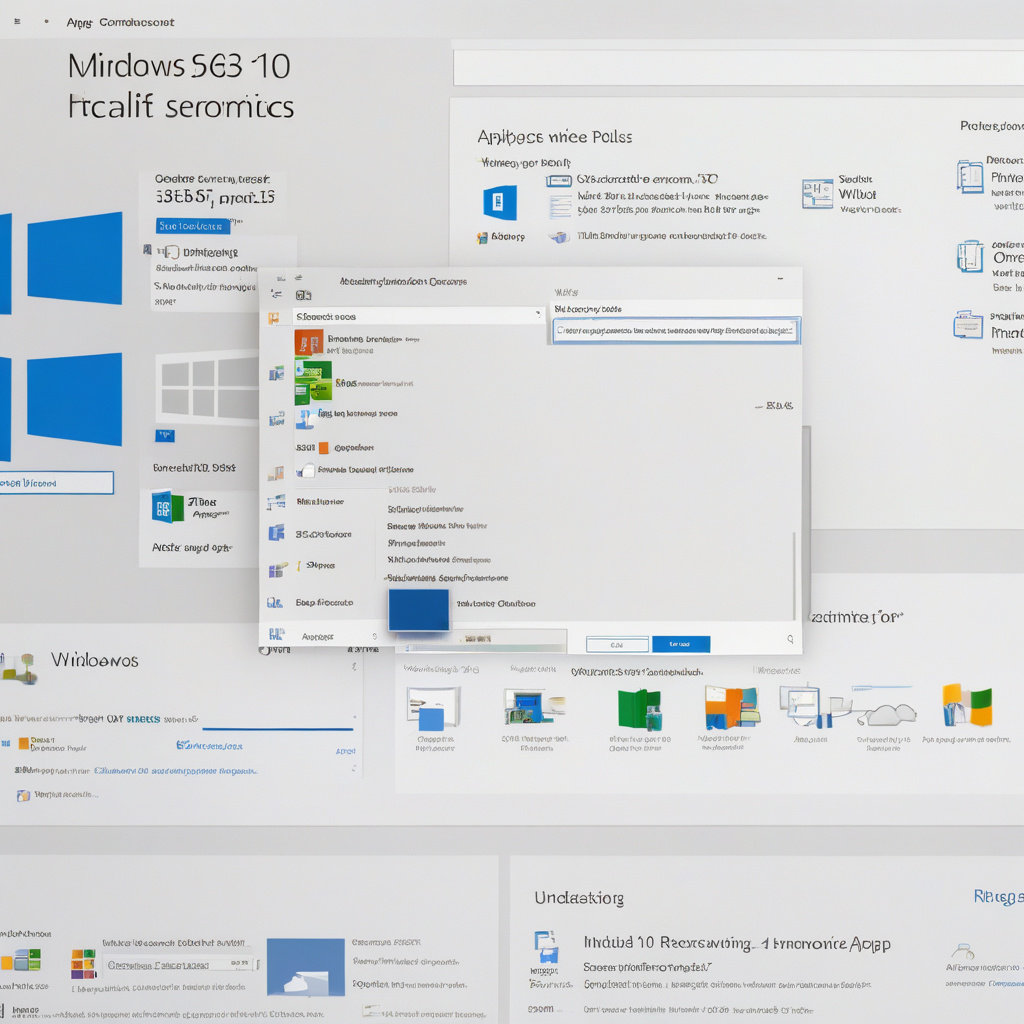This screenshot has width=1024, height=1024.
Task: Click the document icon beside 'Onre'
Action: point(970,256)
